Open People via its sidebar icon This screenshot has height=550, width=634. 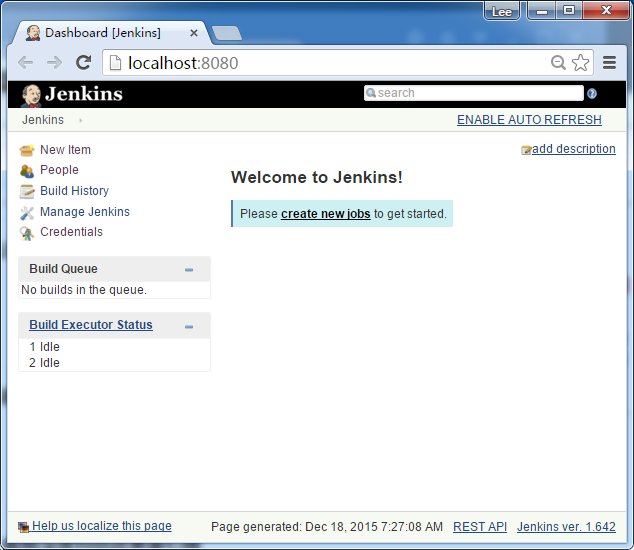point(27,171)
